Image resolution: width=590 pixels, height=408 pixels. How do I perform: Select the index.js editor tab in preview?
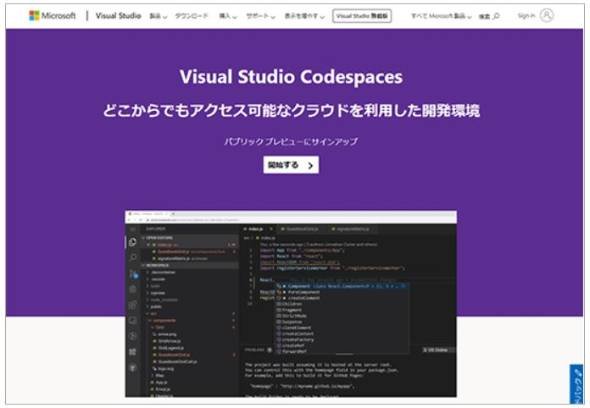pos(256,229)
